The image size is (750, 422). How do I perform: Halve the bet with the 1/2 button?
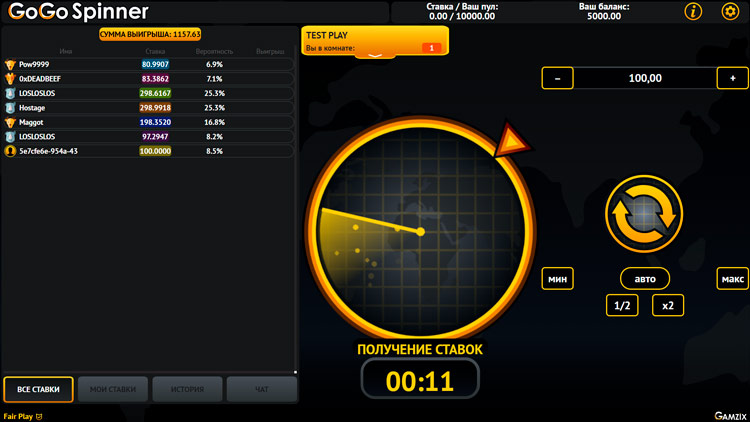point(622,306)
